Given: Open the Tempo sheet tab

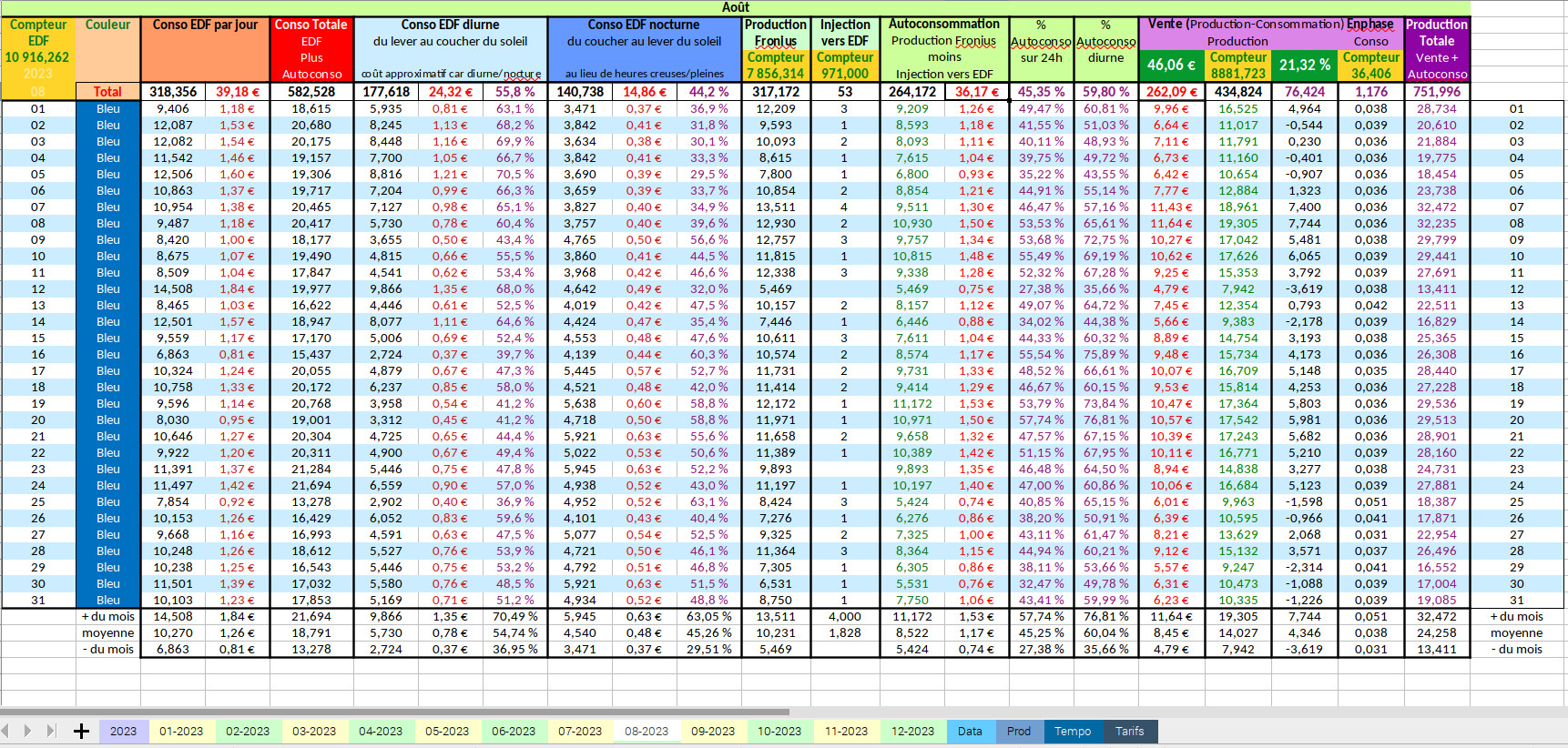Looking at the screenshot, I should [1073, 731].
